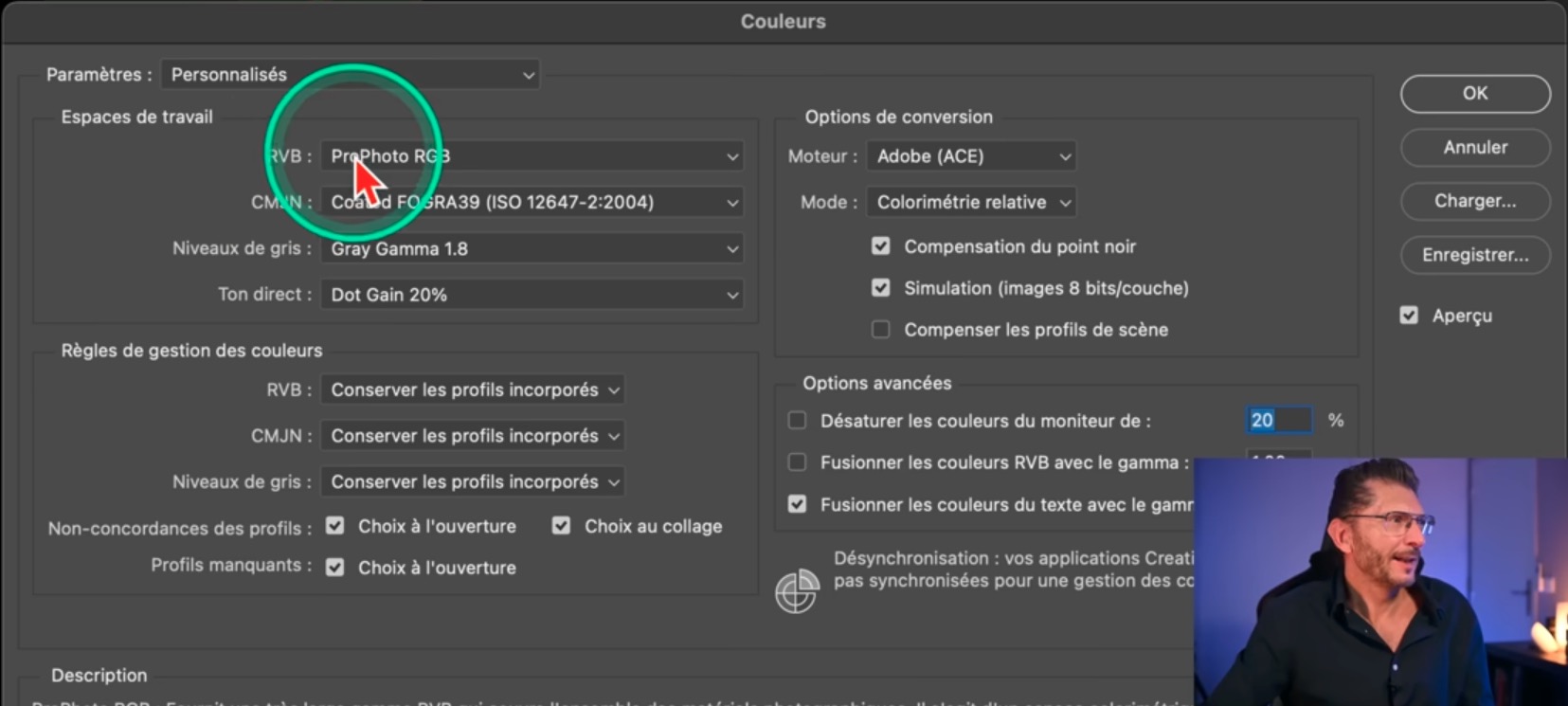Open RVB color management policy dropdown

pos(472,390)
